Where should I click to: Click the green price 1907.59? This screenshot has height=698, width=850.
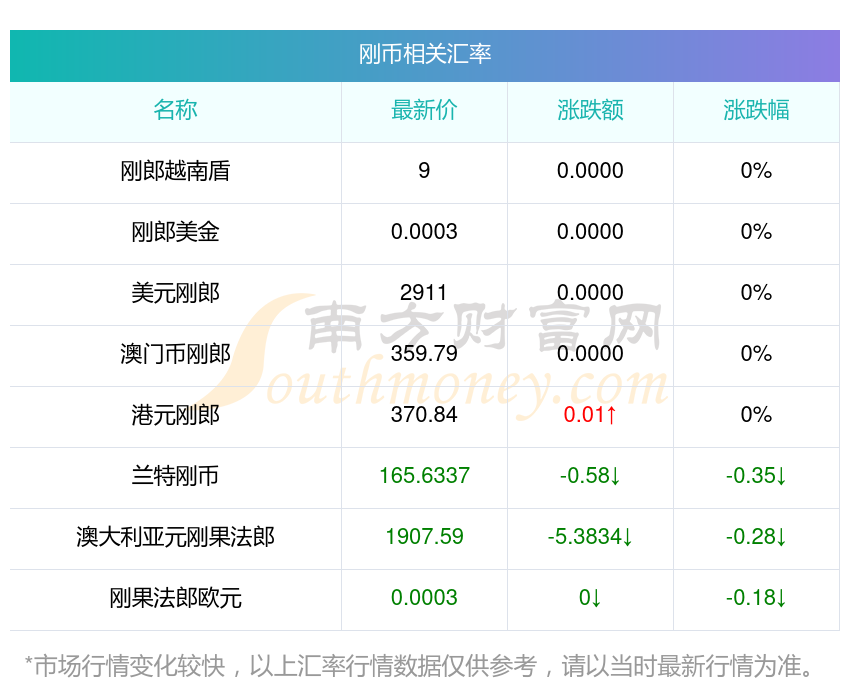424,537
